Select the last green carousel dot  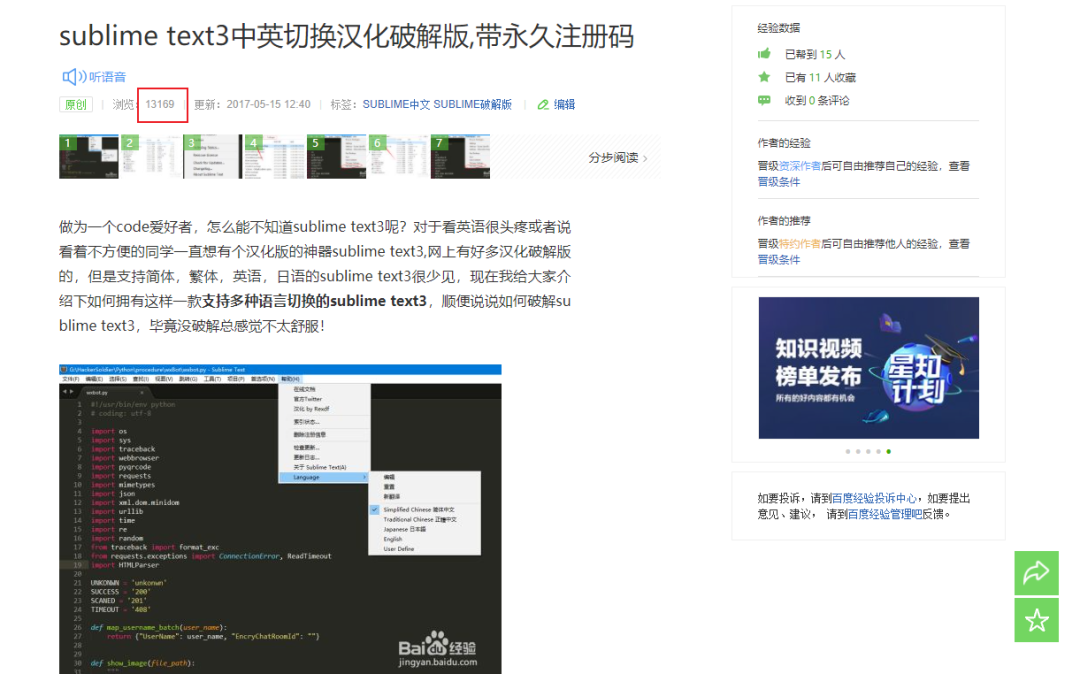point(888,451)
